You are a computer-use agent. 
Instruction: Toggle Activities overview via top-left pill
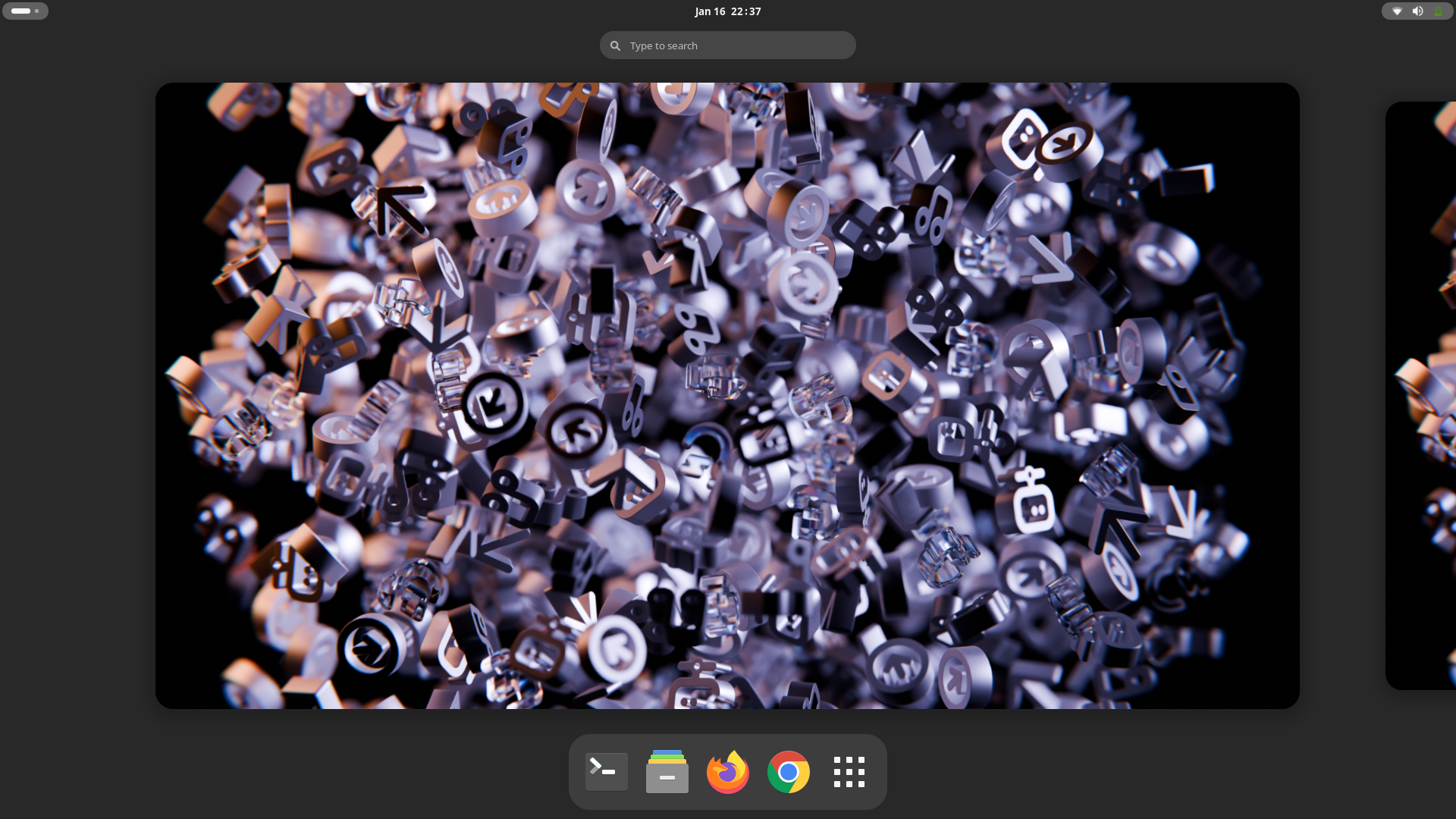click(25, 11)
